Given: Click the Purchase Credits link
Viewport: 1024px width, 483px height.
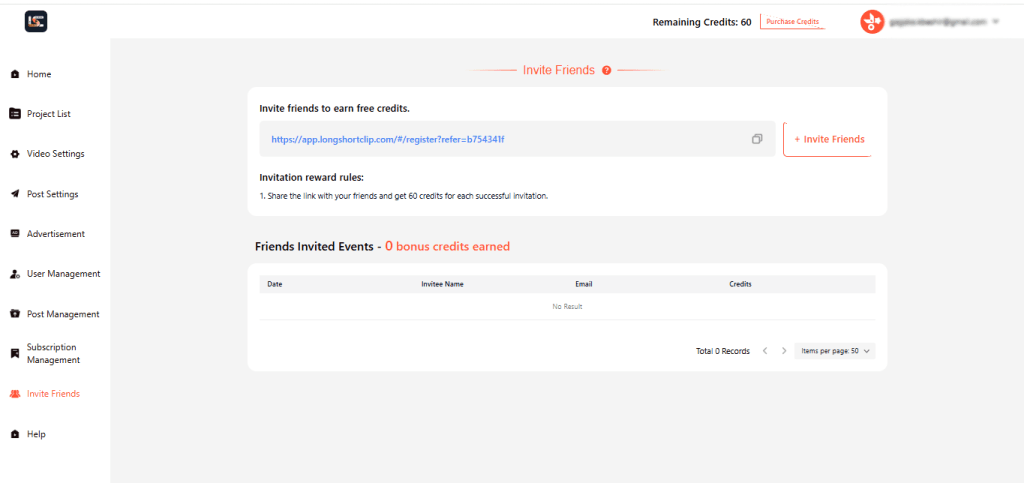Looking at the screenshot, I should [x=792, y=21].
